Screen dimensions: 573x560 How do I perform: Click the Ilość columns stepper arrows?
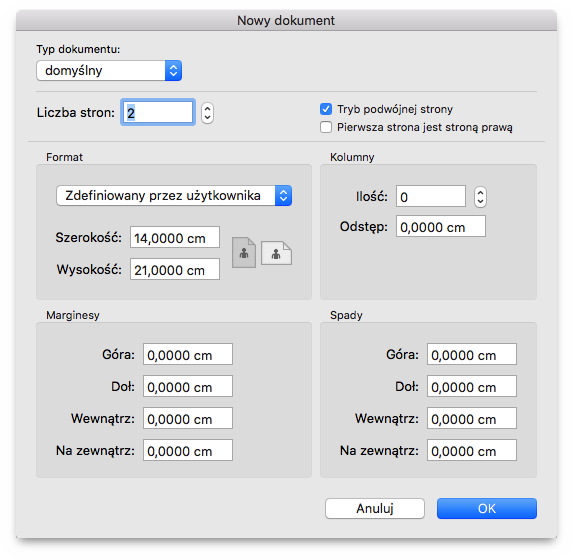click(x=480, y=197)
